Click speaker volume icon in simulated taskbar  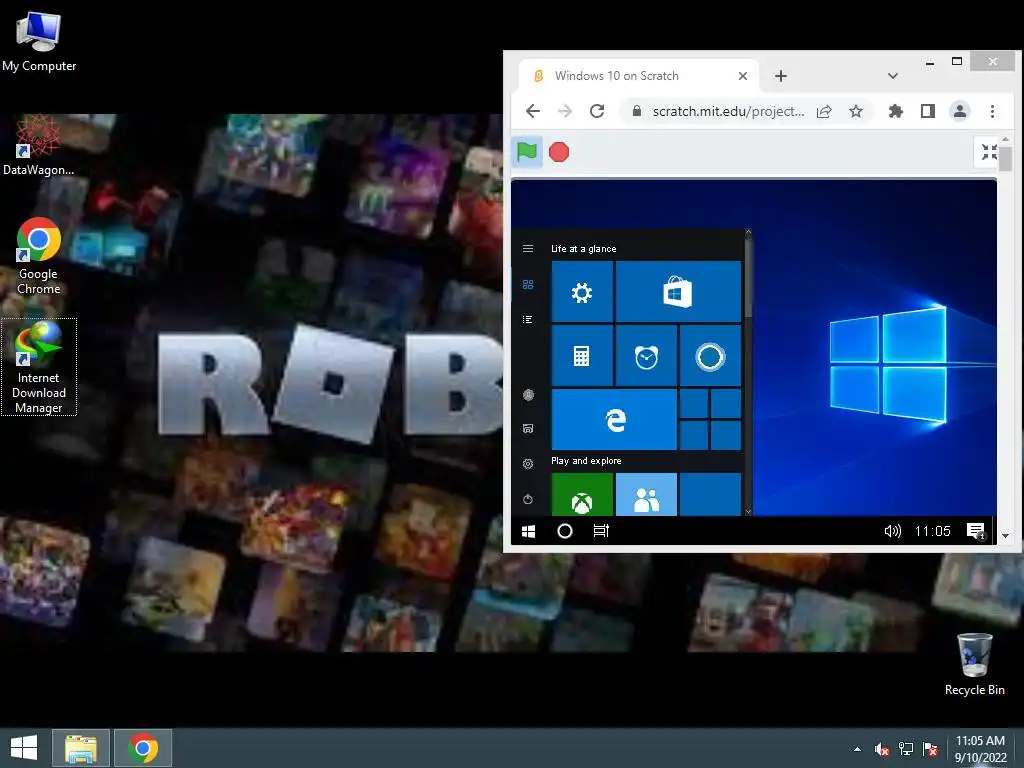[892, 531]
